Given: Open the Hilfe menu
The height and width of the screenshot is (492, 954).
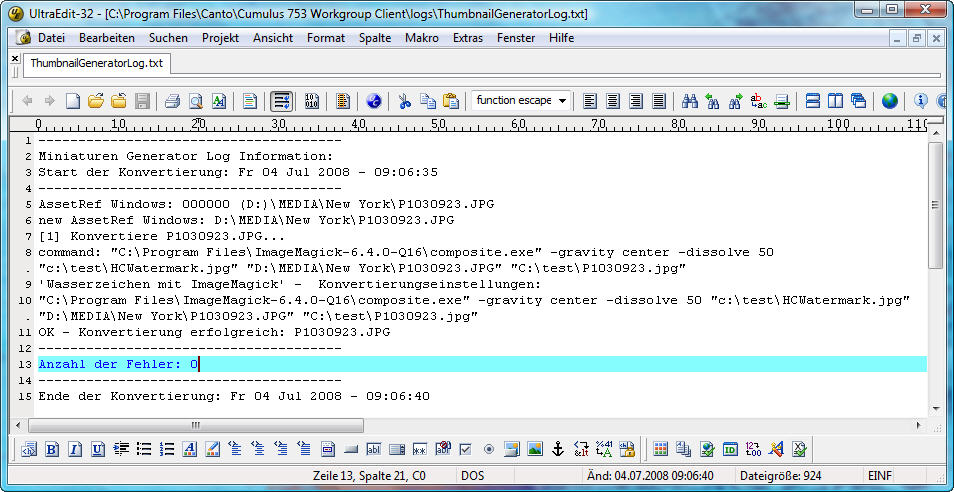Looking at the screenshot, I should pyautogui.click(x=561, y=38).
